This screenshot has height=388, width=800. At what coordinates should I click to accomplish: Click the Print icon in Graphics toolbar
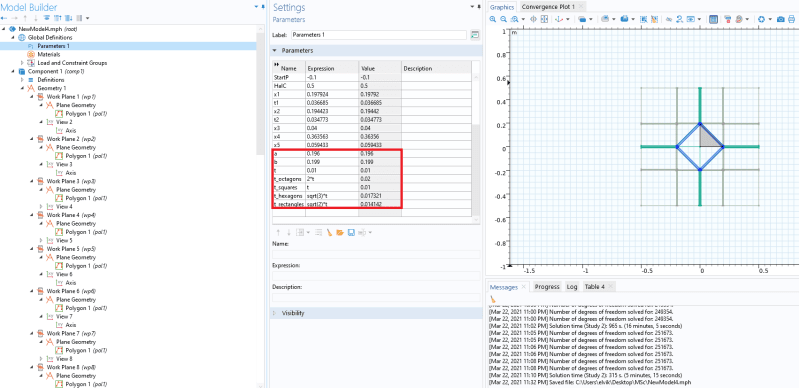(x=791, y=19)
